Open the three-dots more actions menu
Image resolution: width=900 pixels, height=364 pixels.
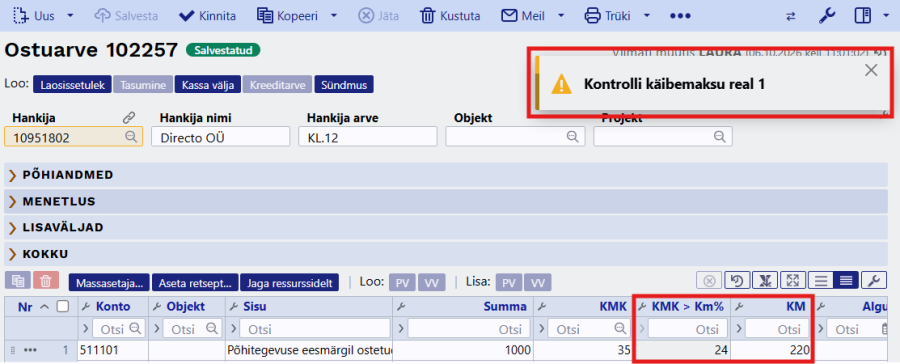coord(680,16)
